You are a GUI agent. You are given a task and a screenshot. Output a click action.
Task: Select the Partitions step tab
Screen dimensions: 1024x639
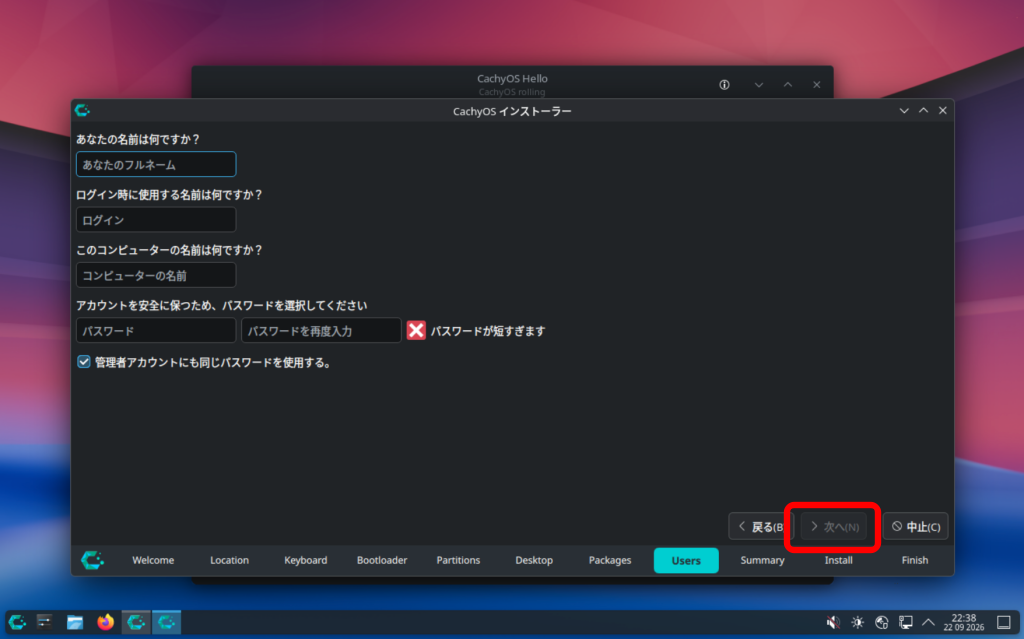click(458, 560)
